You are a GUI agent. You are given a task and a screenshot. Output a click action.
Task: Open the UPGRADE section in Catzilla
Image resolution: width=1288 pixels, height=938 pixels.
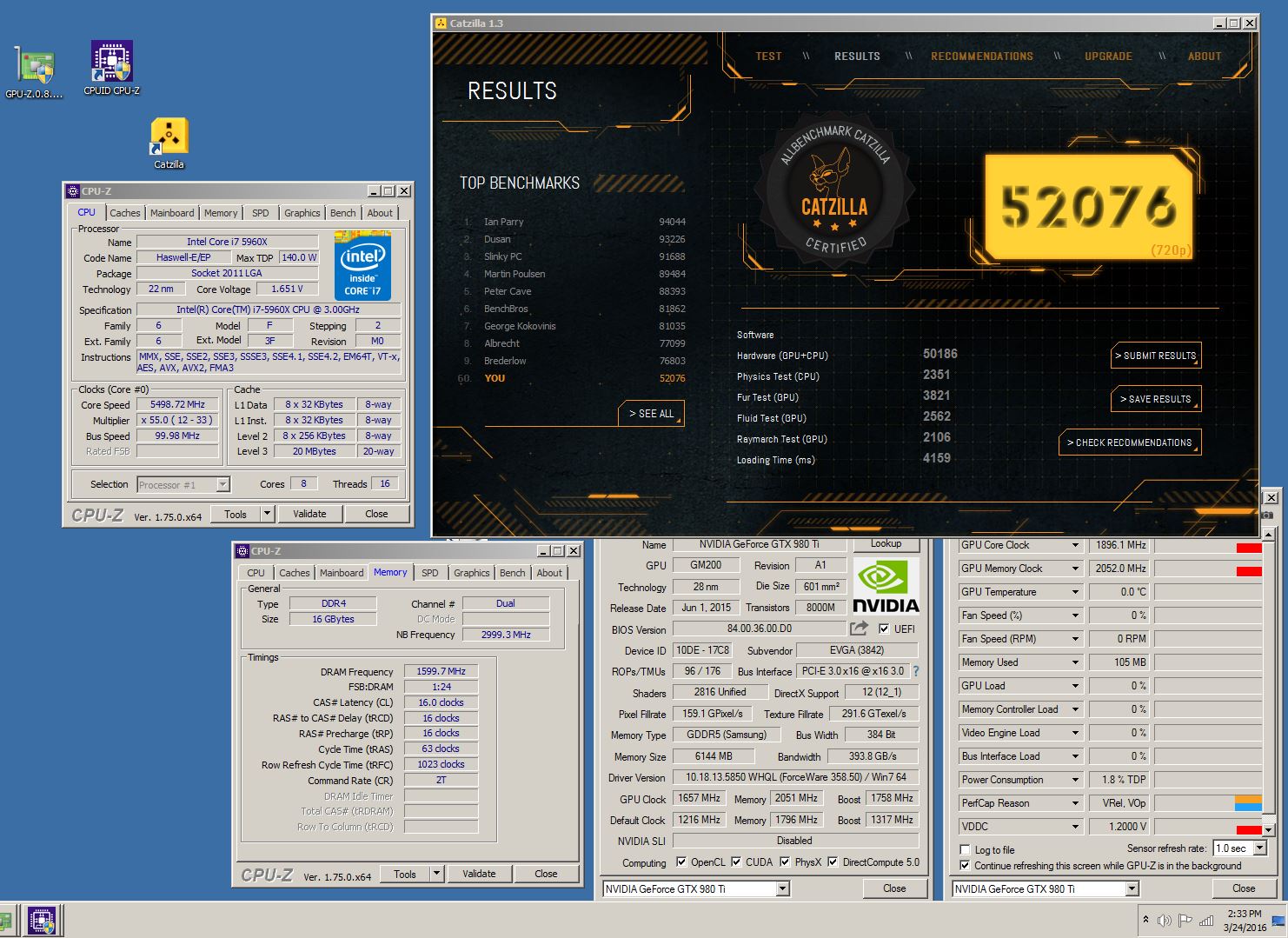[x=1108, y=57]
